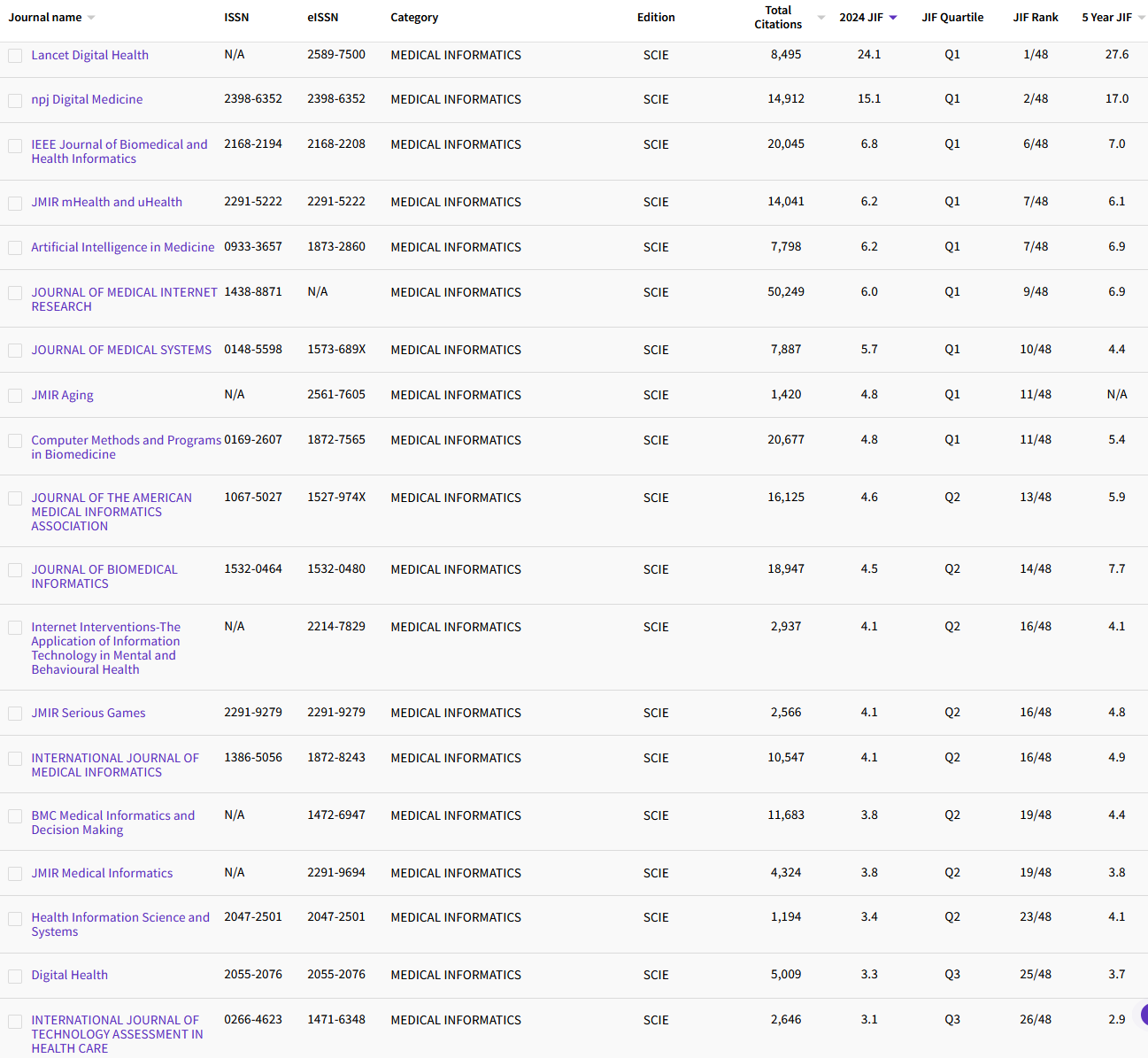The height and width of the screenshot is (1058, 1148).
Task: Select the checkbox for JOURNAL OF MEDICAL SYSTEMS
Action: (x=14, y=351)
